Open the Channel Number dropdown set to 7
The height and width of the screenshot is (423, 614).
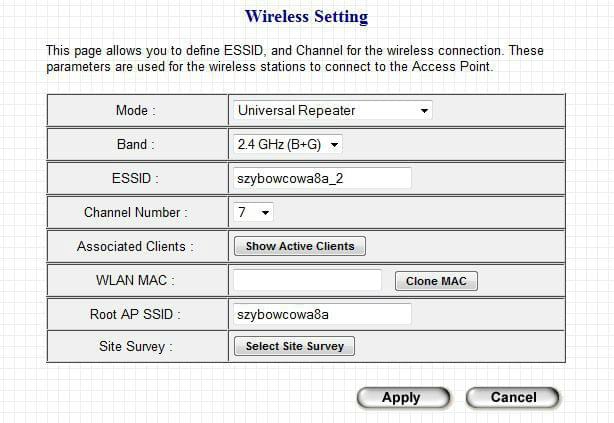(x=254, y=212)
